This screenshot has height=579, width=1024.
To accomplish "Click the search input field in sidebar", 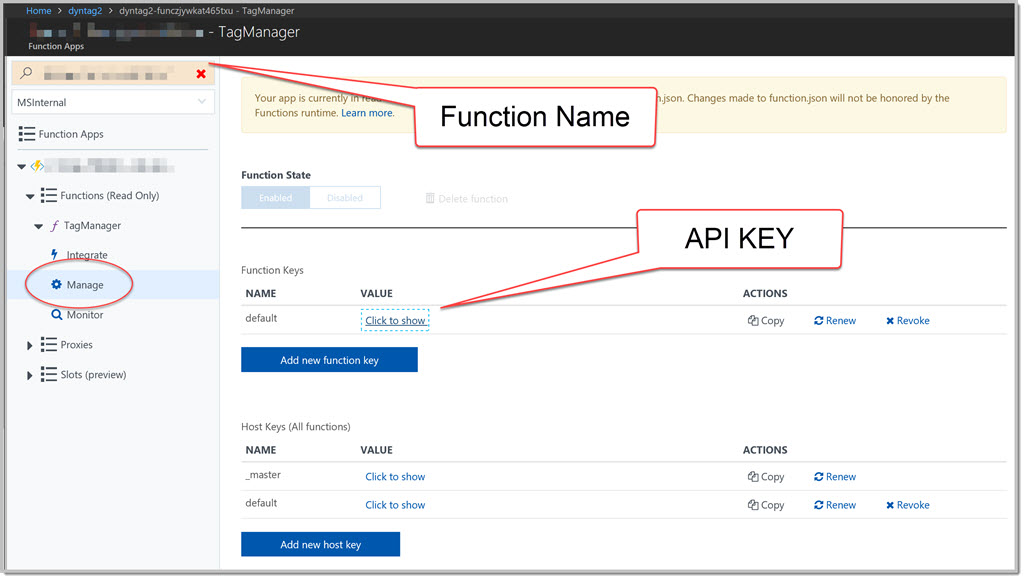I will click(x=114, y=74).
